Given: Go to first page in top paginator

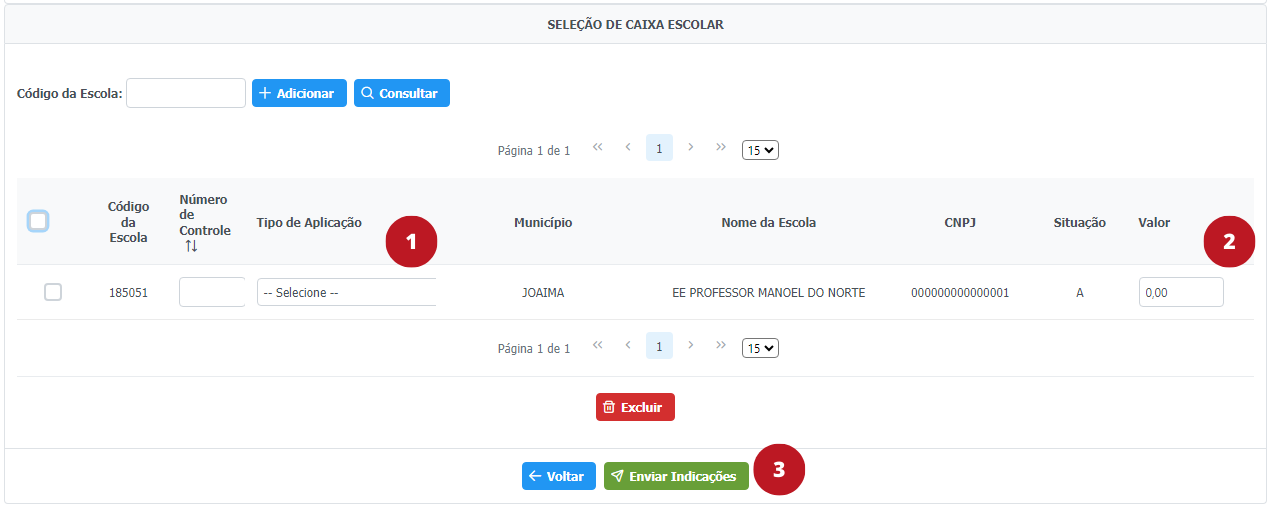Looking at the screenshot, I should point(598,147).
